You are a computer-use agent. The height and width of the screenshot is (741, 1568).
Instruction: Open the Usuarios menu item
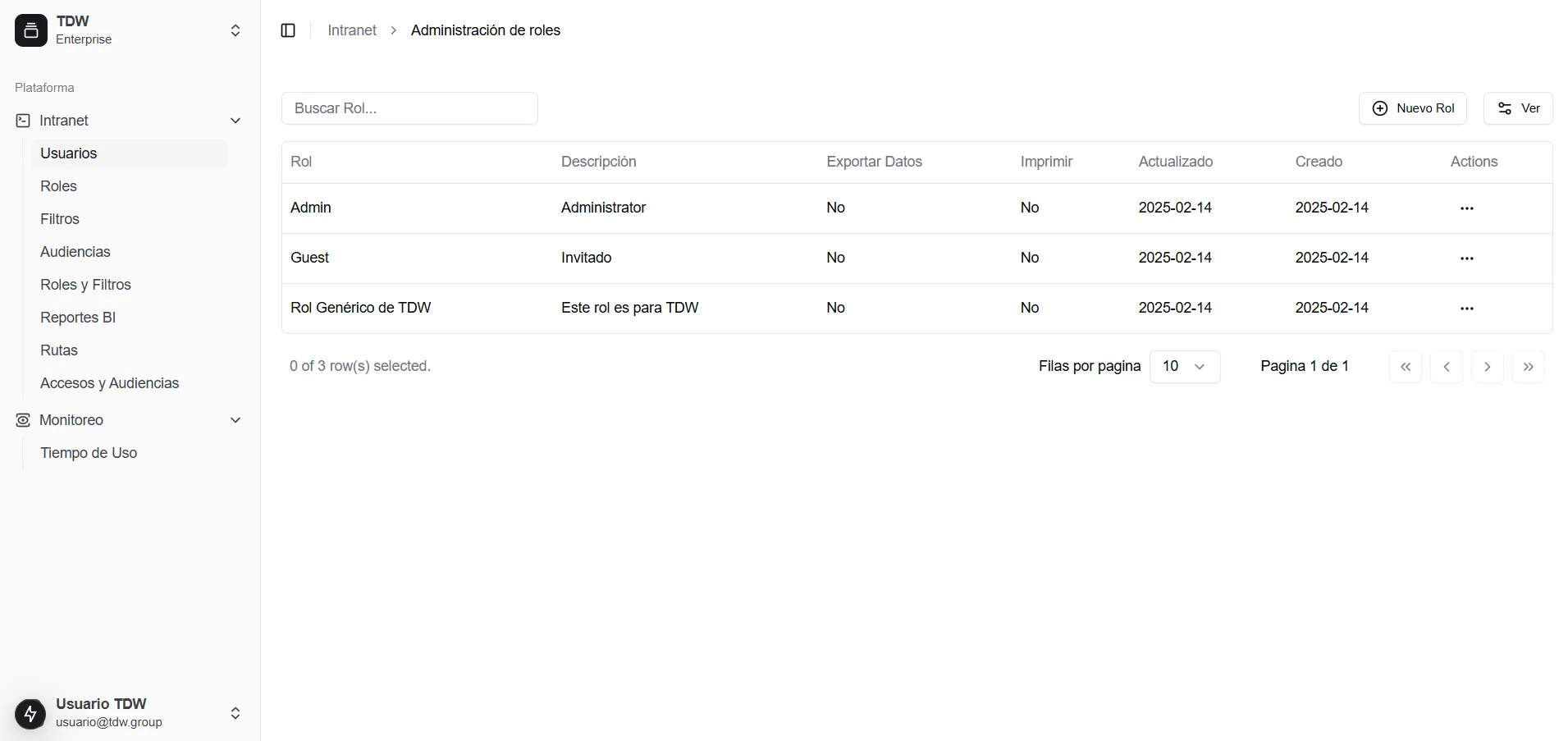tap(130, 153)
